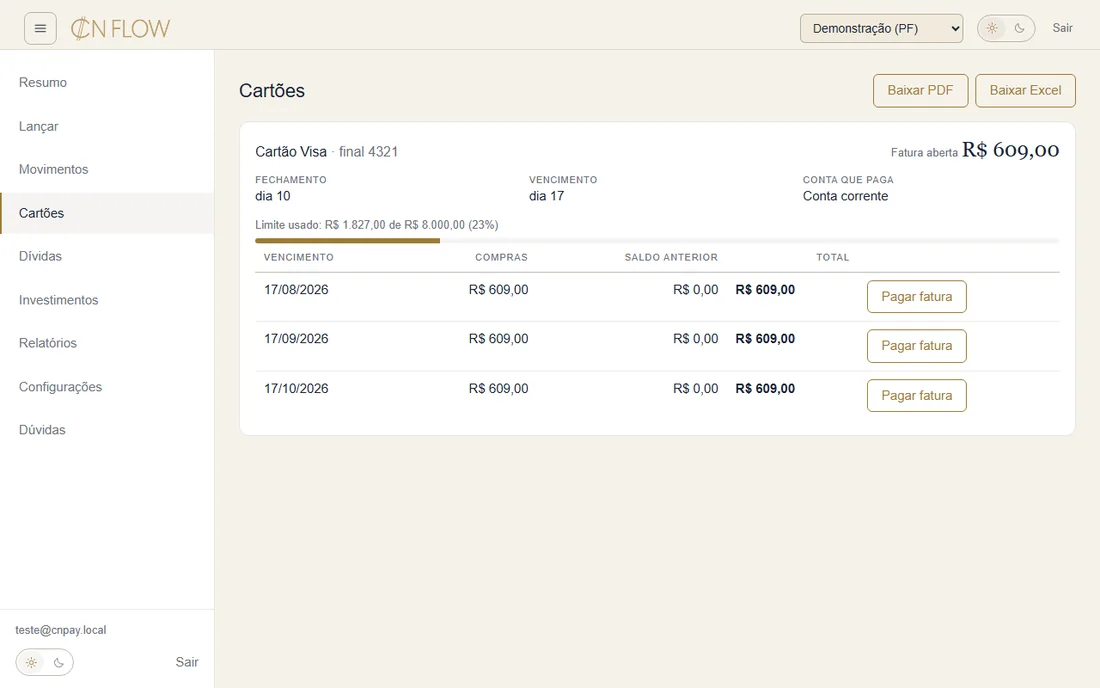Viewport: 1100px width, 688px height.
Task: Go to Resumo in the sidebar
Action: tap(107, 83)
